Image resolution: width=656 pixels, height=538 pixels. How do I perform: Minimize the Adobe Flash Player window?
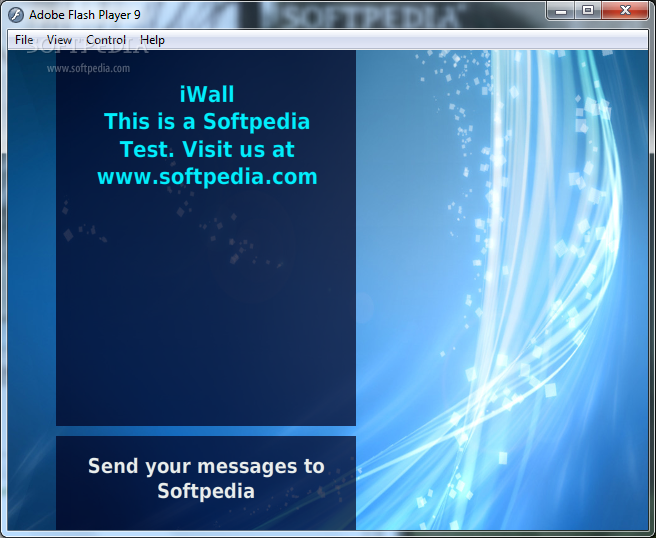click(561, 10)
